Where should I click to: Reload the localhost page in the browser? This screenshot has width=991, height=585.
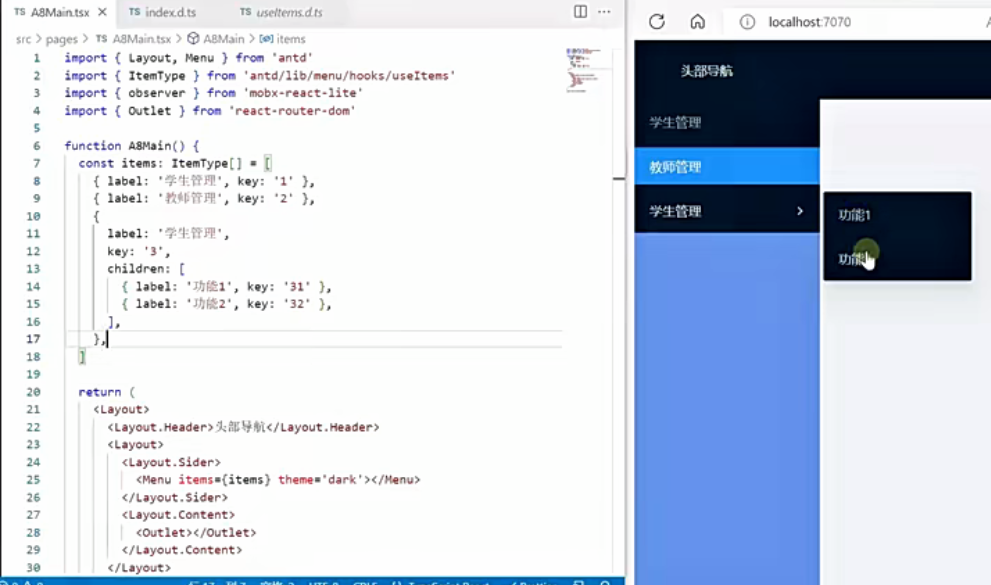(x=657, y=21)
